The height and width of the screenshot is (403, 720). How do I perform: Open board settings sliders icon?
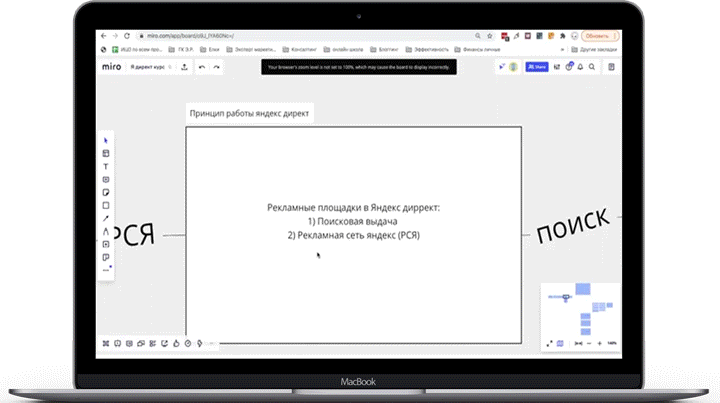(x=557, y=67)
